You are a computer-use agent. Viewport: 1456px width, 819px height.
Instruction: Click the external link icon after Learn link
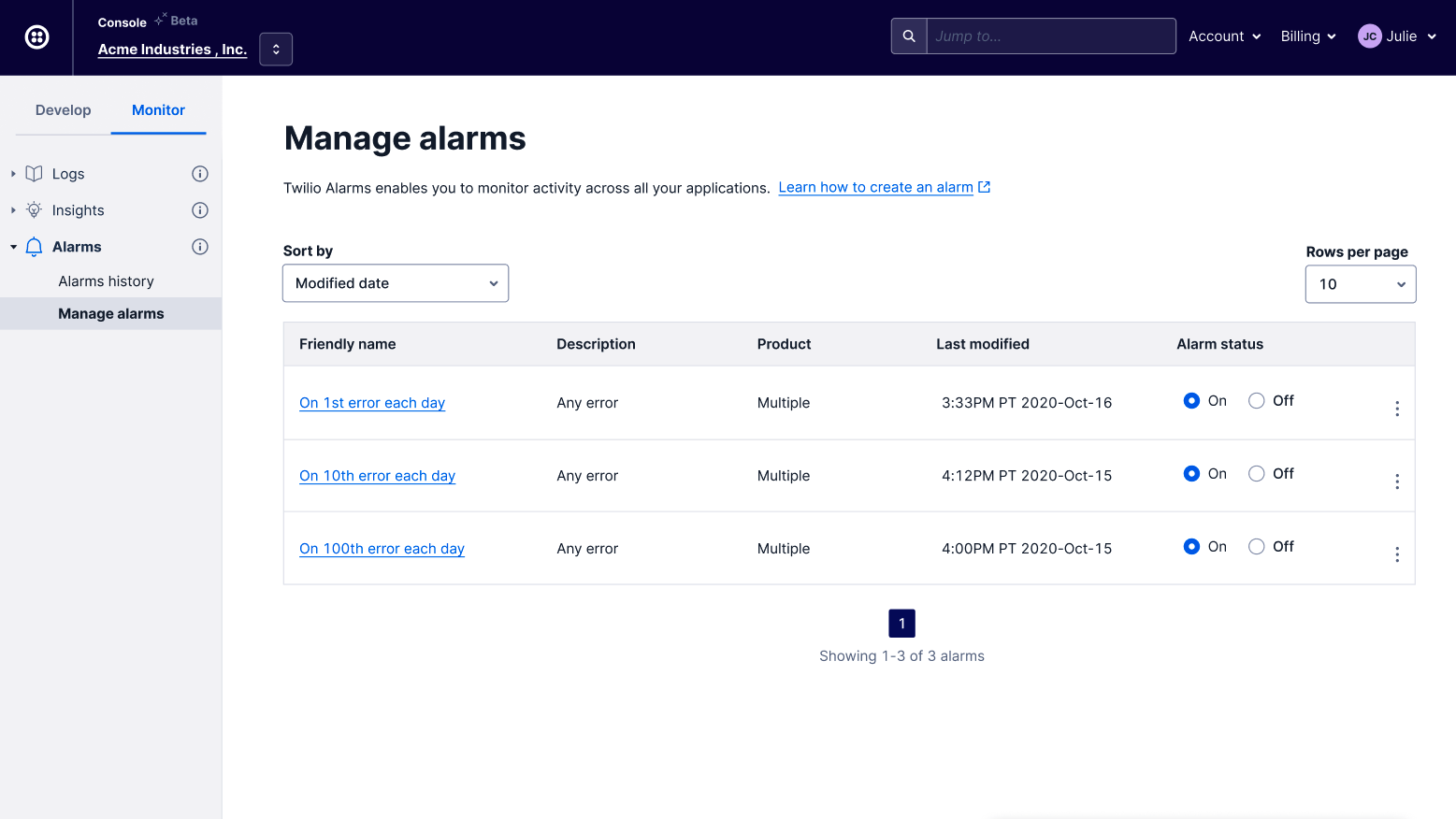click(x=984, y=187)
